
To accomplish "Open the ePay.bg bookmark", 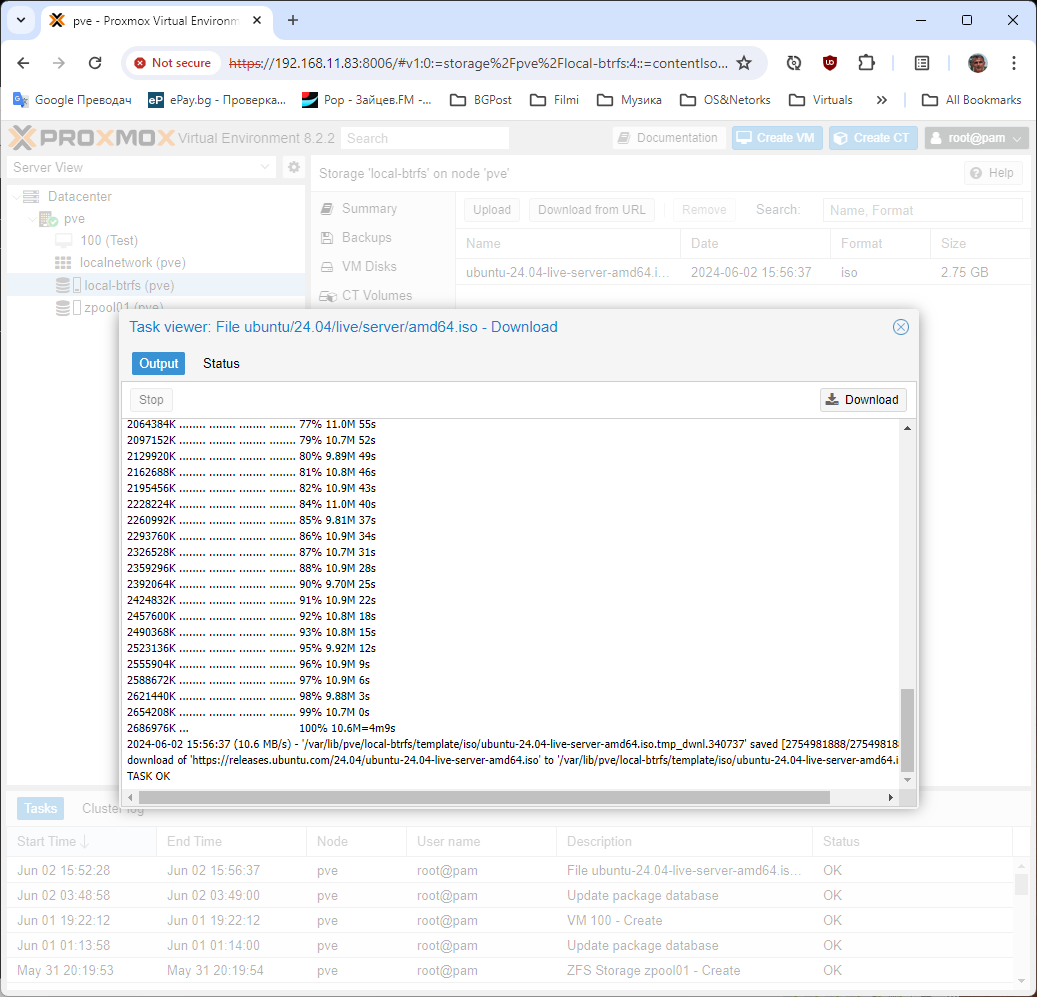I will (x=217, y=100).
